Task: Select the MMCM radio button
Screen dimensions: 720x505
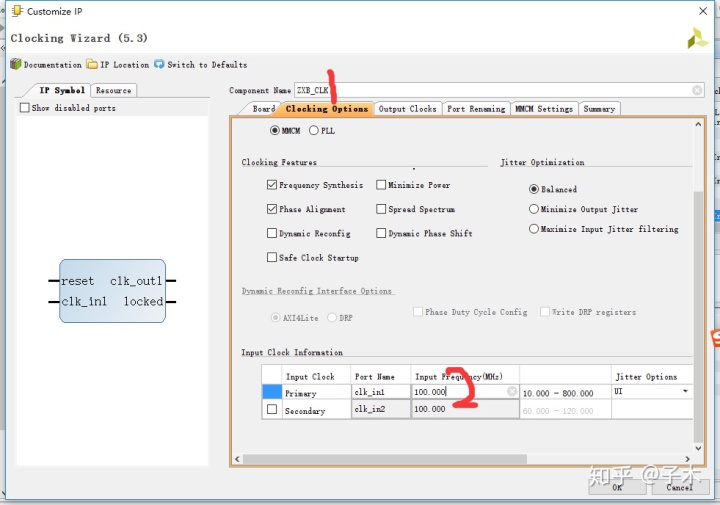Action: [275, 130]
